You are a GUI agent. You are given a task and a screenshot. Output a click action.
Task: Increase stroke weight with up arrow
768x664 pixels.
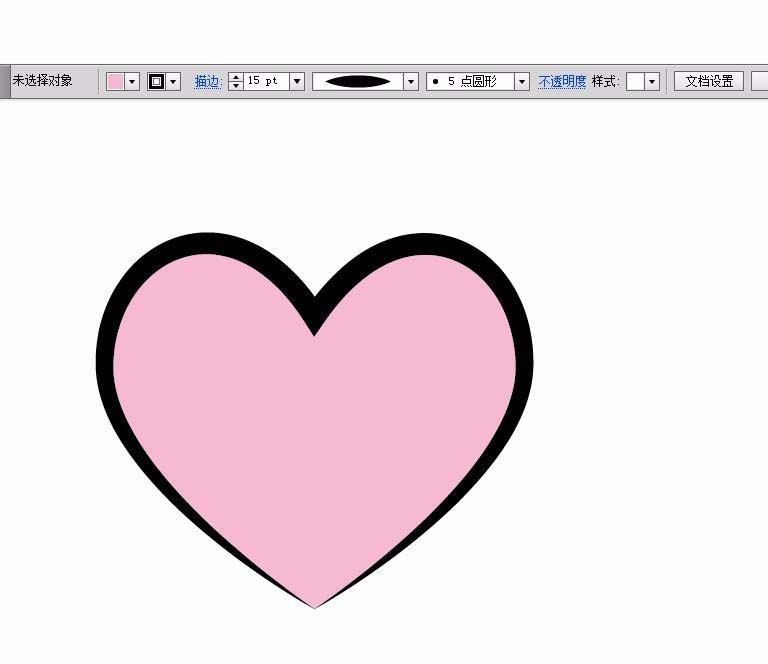click(236, 77)
